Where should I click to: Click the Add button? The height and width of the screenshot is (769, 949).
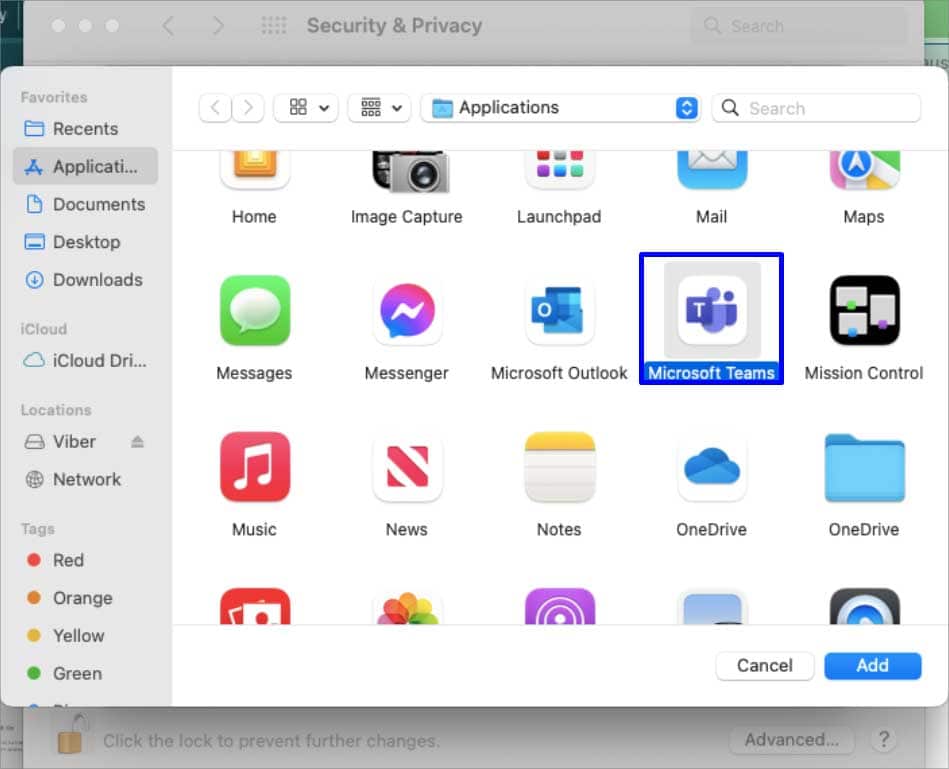click(873, 666)
